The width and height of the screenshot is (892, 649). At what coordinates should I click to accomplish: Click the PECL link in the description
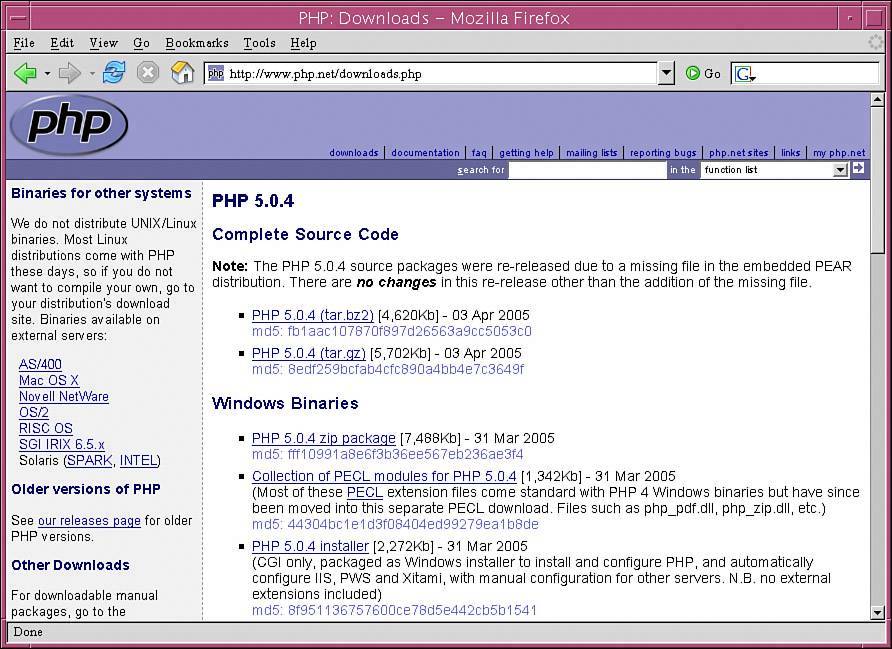tap(365, 492)
